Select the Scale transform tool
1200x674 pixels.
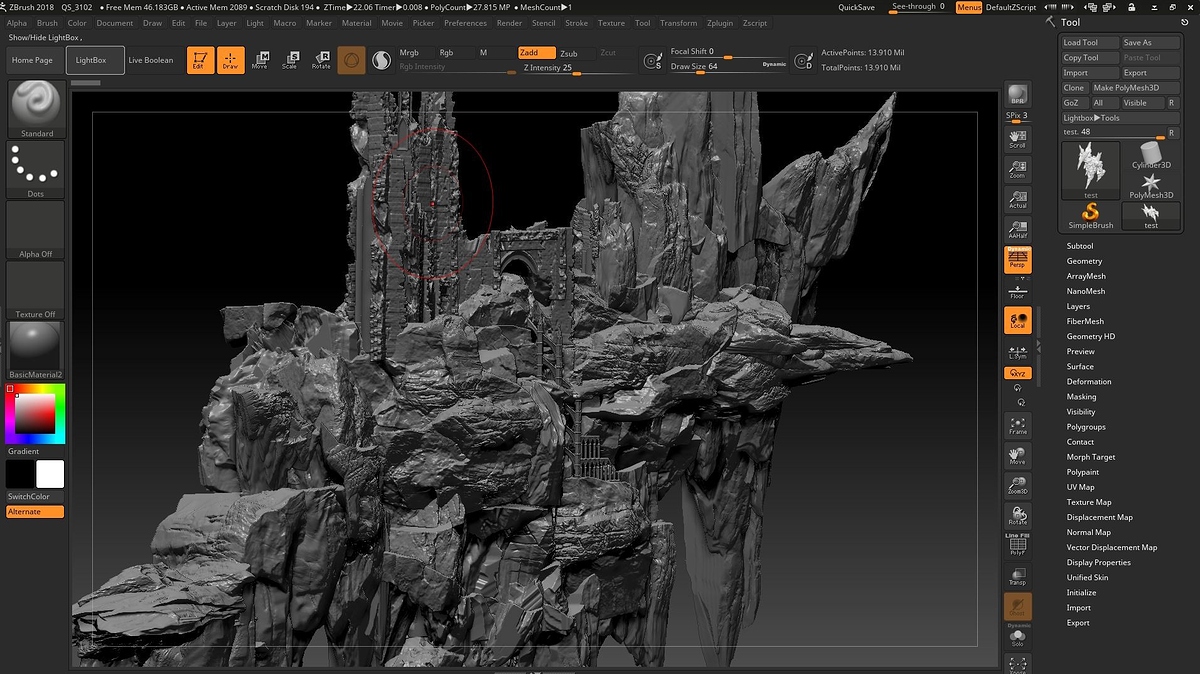[290, 60]
